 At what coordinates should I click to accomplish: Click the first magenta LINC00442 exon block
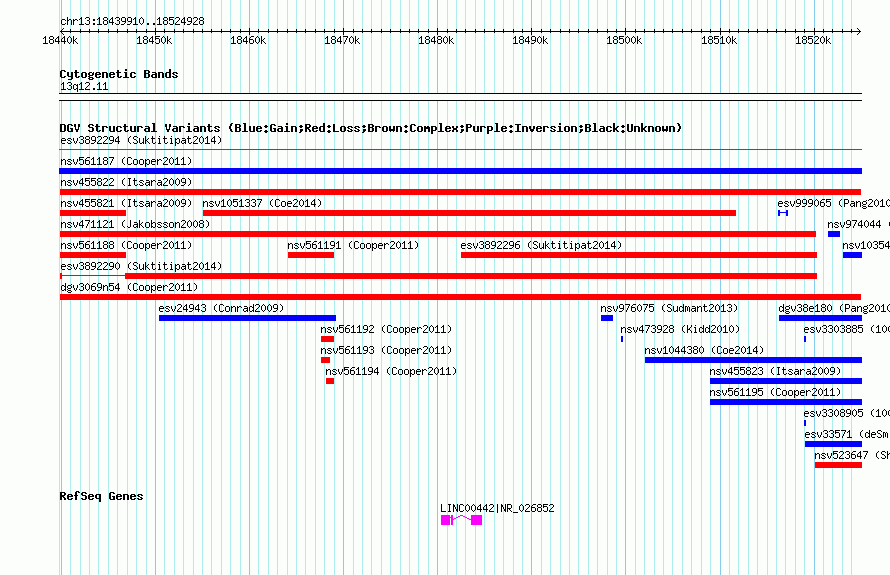click(446, 520)
